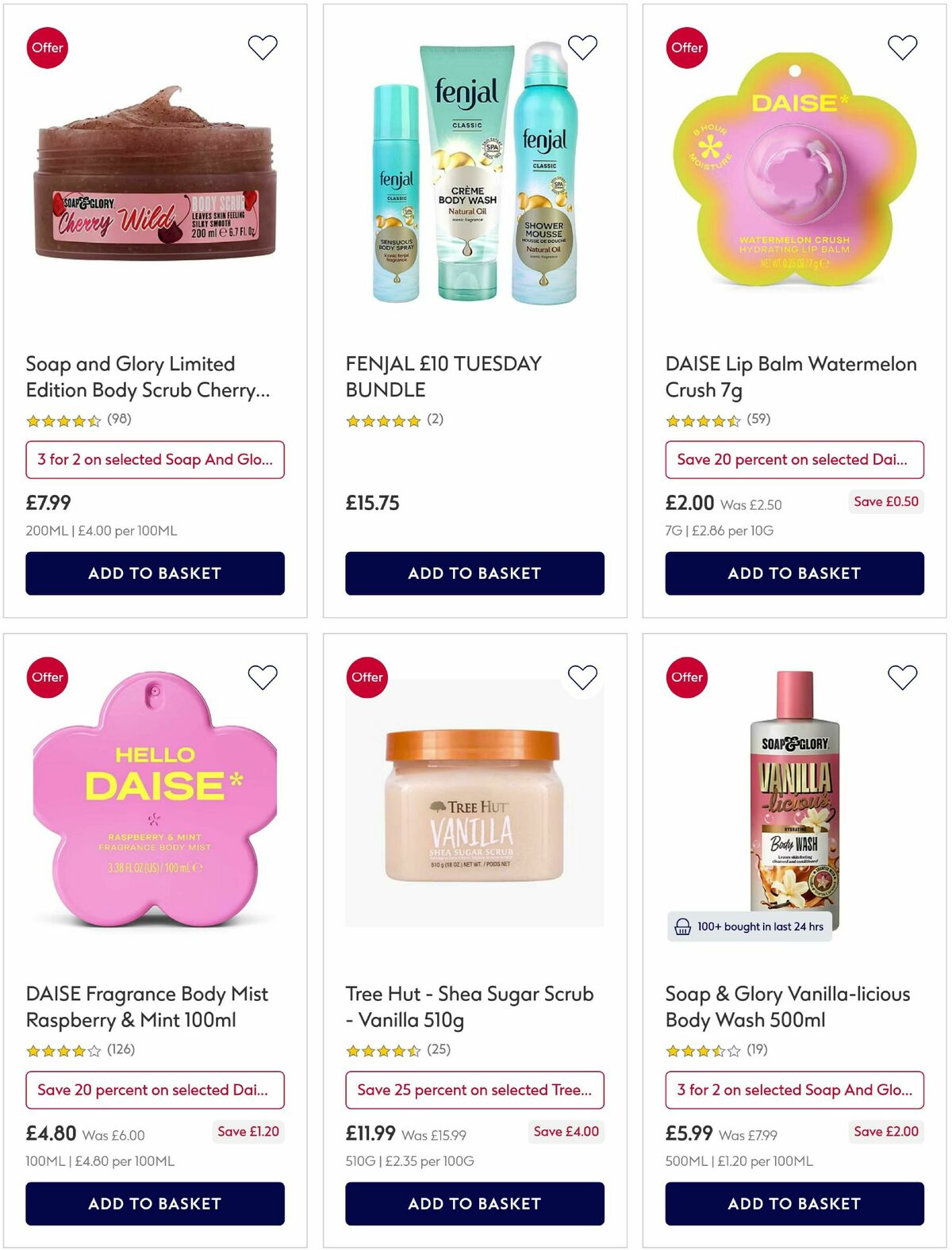This screenshot has height=1250, width=952.
Task: Click the heart icon on Tree Hut scrub card
Action: click(x=582, y=677)
